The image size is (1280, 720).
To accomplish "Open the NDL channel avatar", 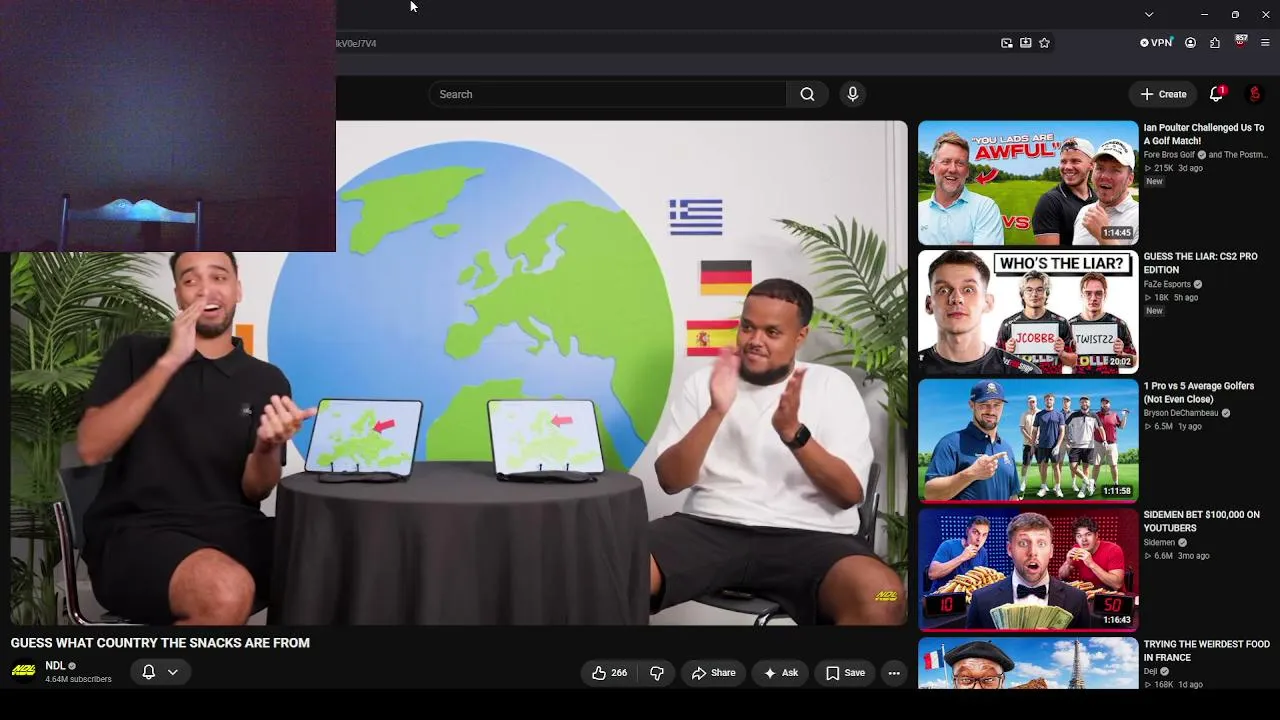I will tap(23, 671).
